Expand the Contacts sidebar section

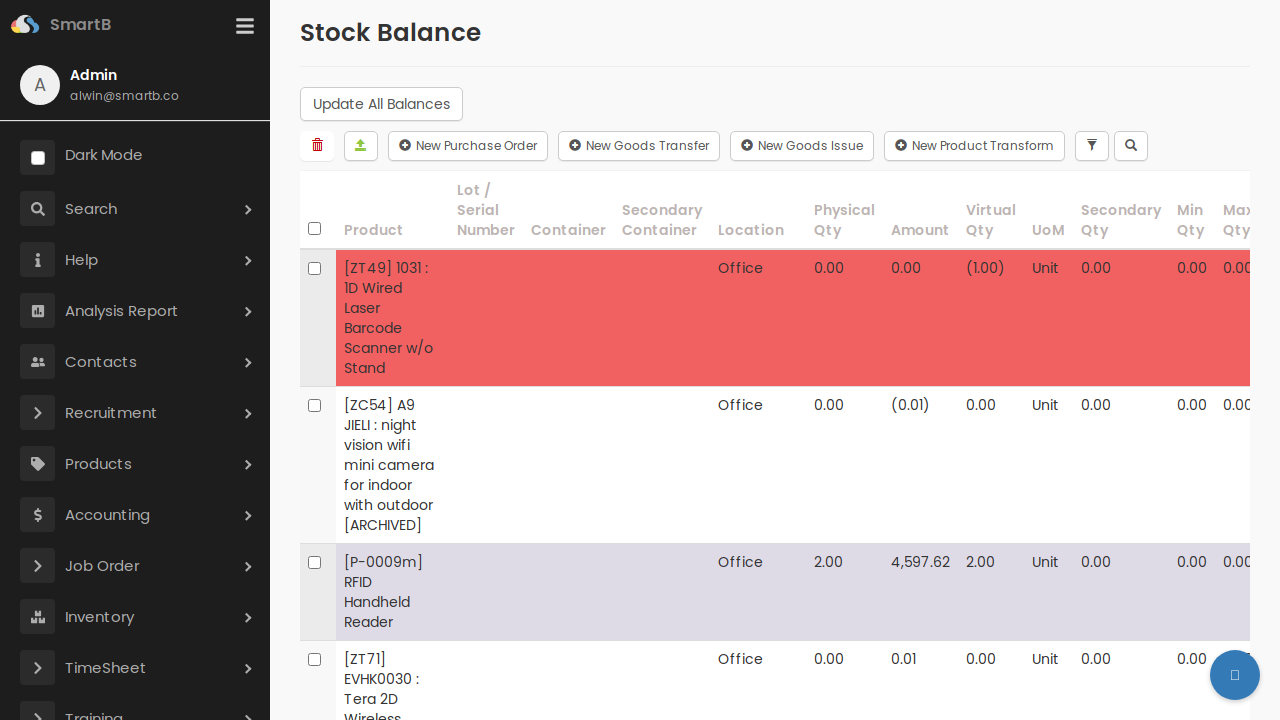pyautogui.click(x=248, y=362)
